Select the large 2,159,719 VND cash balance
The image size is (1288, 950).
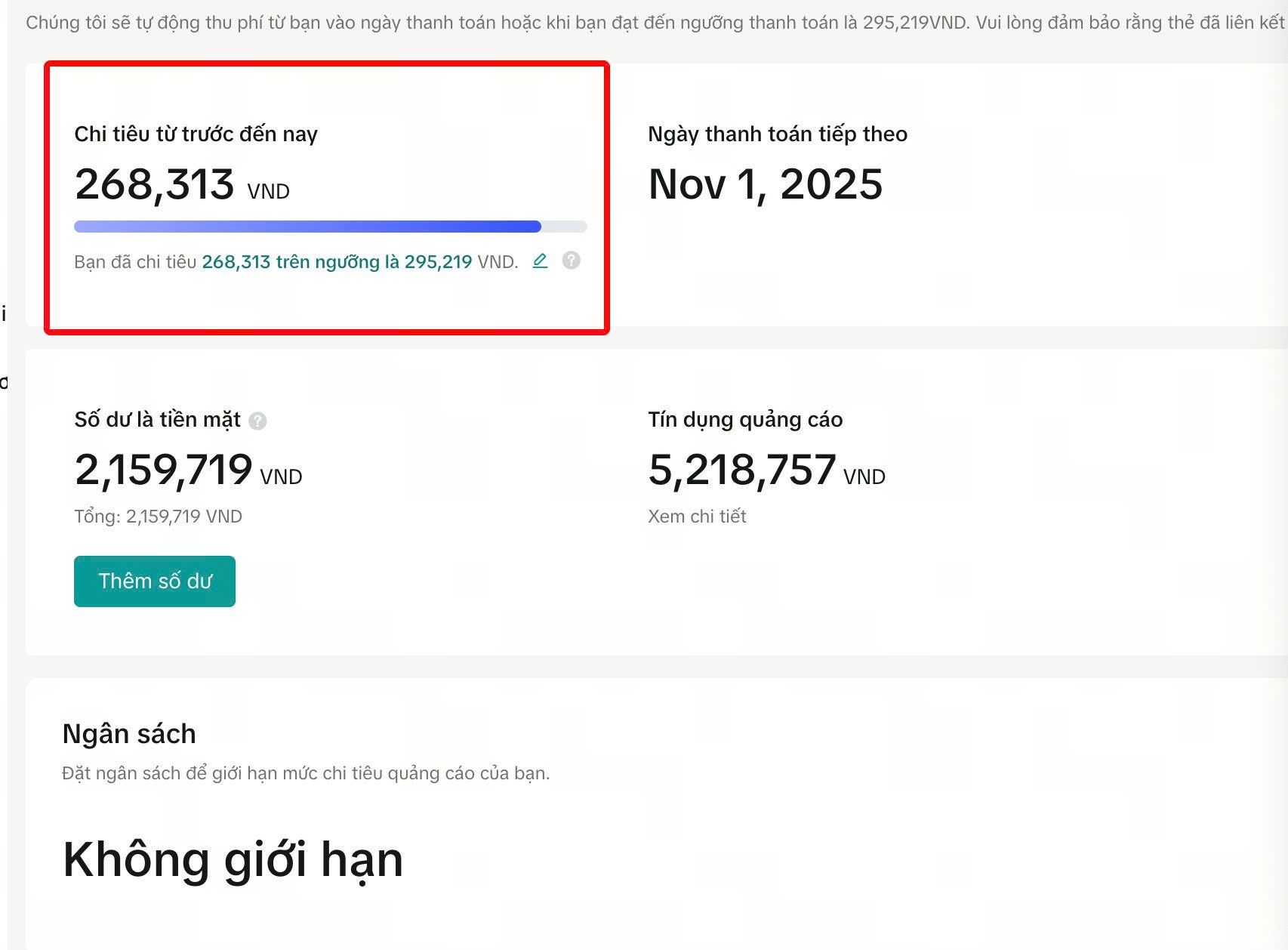point(188,470)
